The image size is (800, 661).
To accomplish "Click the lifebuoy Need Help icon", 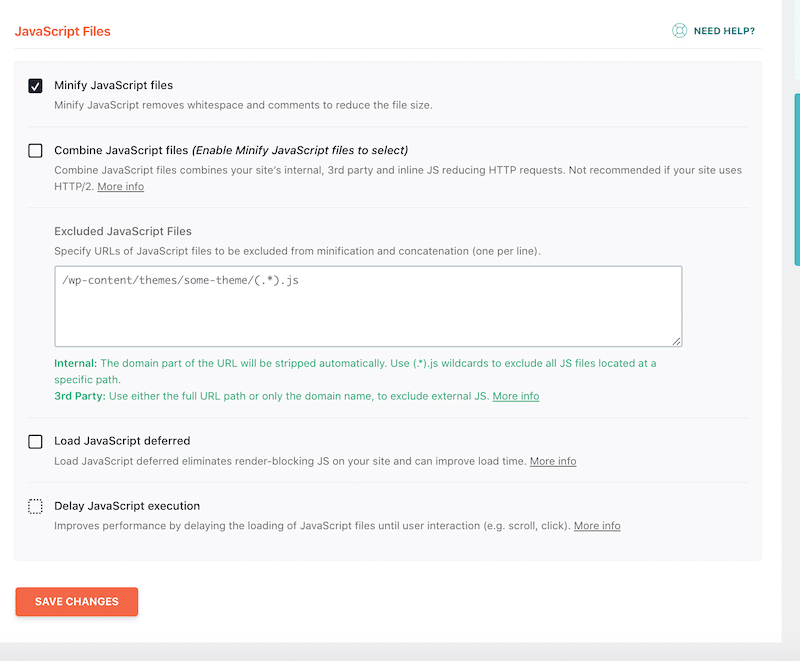I will coord(680,31).
